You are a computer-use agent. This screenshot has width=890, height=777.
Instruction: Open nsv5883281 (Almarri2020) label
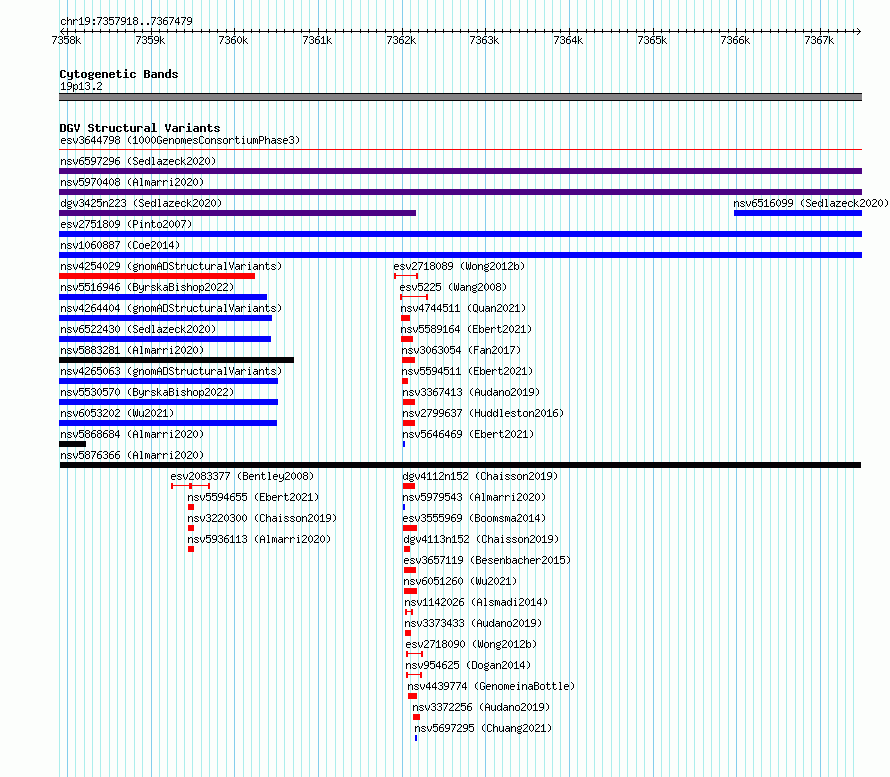tap(132, 350)
